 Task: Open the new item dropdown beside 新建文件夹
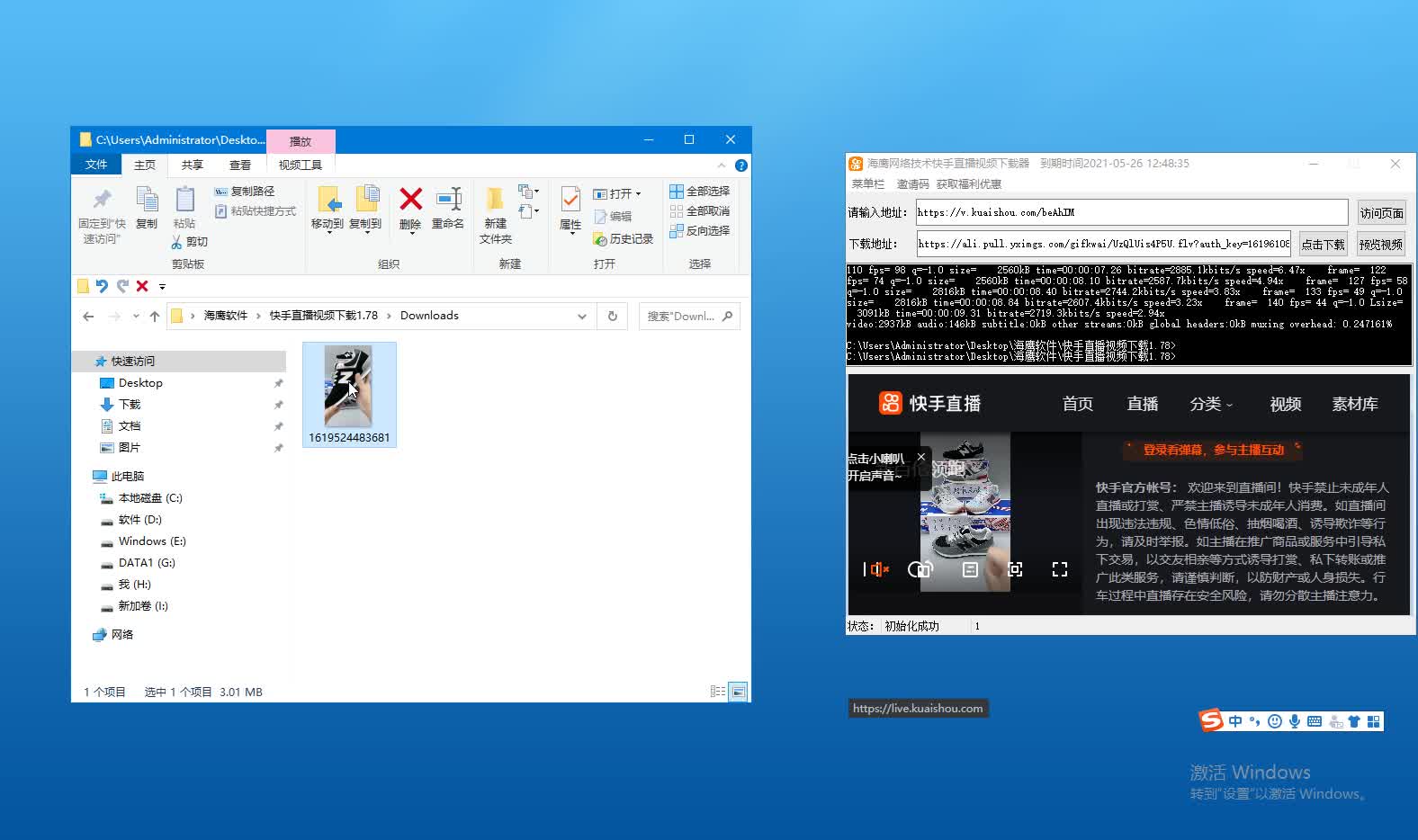pos(529,192)
